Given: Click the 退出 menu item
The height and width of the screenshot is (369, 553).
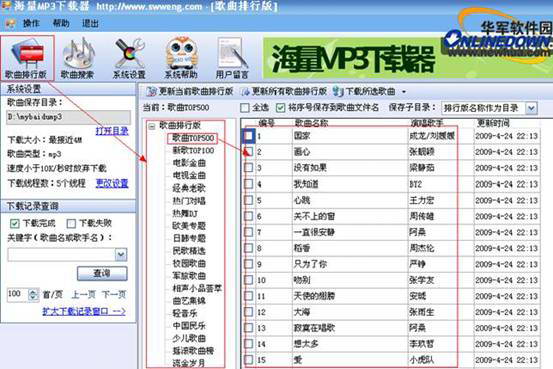Looking at the screenshot, I should coord(90,24).
